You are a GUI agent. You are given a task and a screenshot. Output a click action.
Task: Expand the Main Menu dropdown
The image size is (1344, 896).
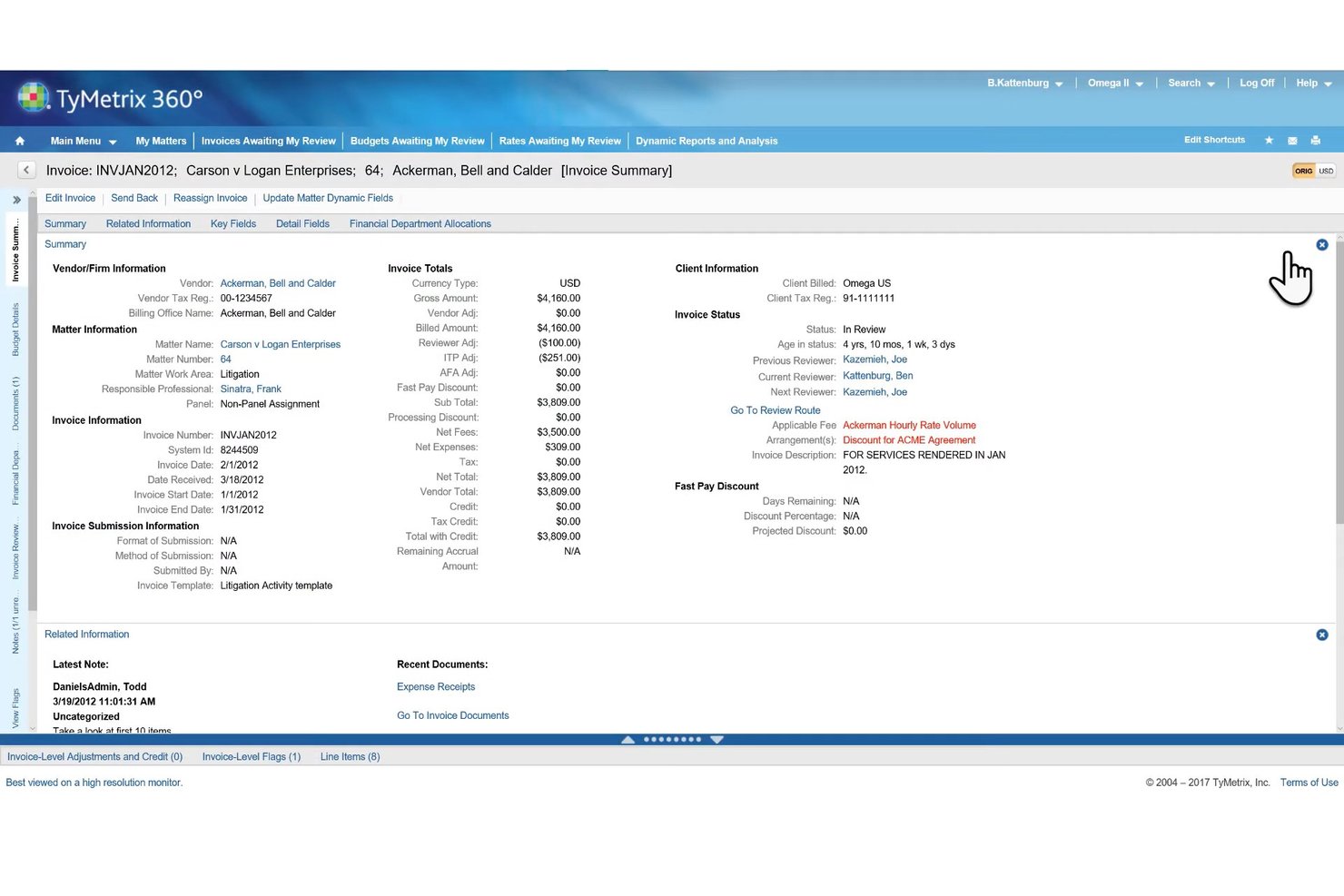point(84,142)
